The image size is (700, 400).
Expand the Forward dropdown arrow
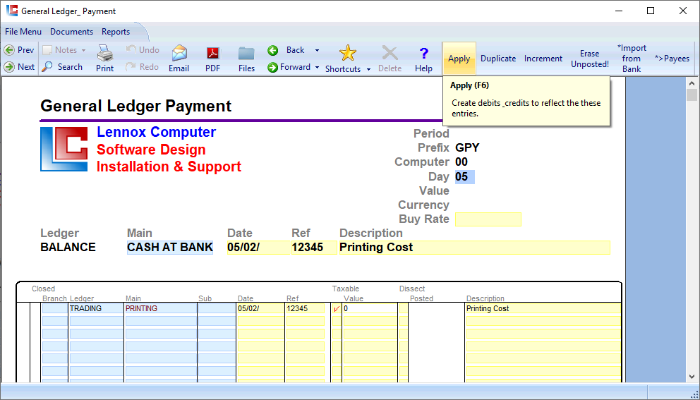317,68
